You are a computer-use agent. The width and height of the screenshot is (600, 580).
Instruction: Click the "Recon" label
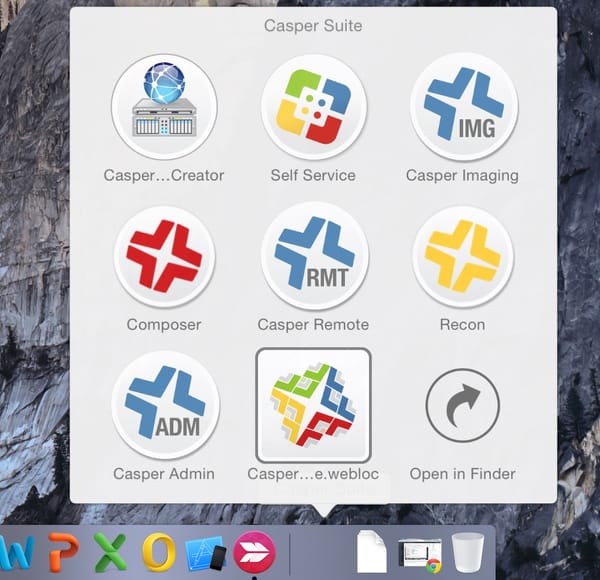pyautogui.click(x=462, y=325)
